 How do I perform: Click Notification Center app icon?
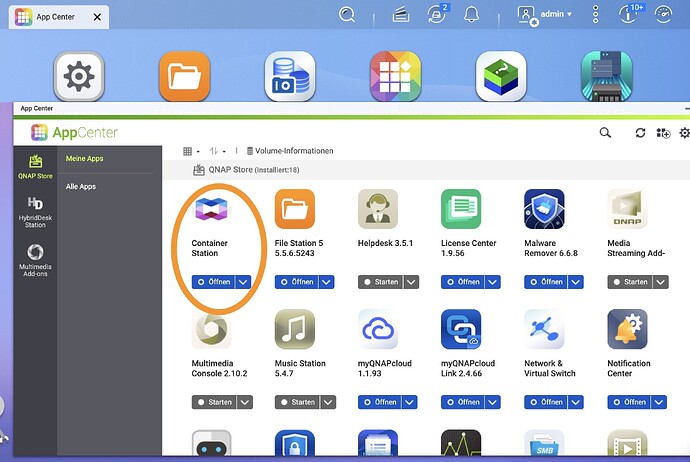628,329
